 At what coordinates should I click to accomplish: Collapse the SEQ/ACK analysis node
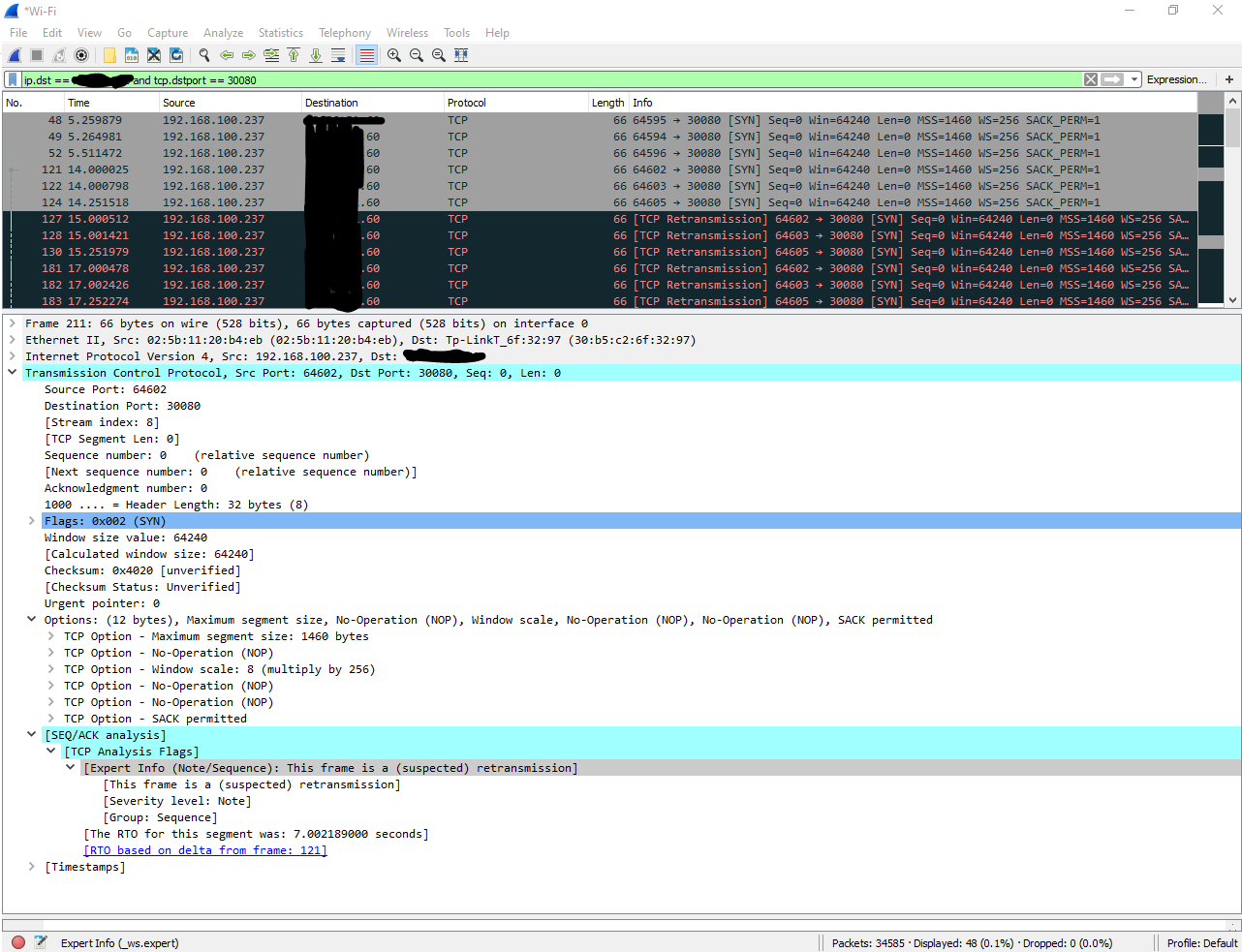tap(31, 735)
